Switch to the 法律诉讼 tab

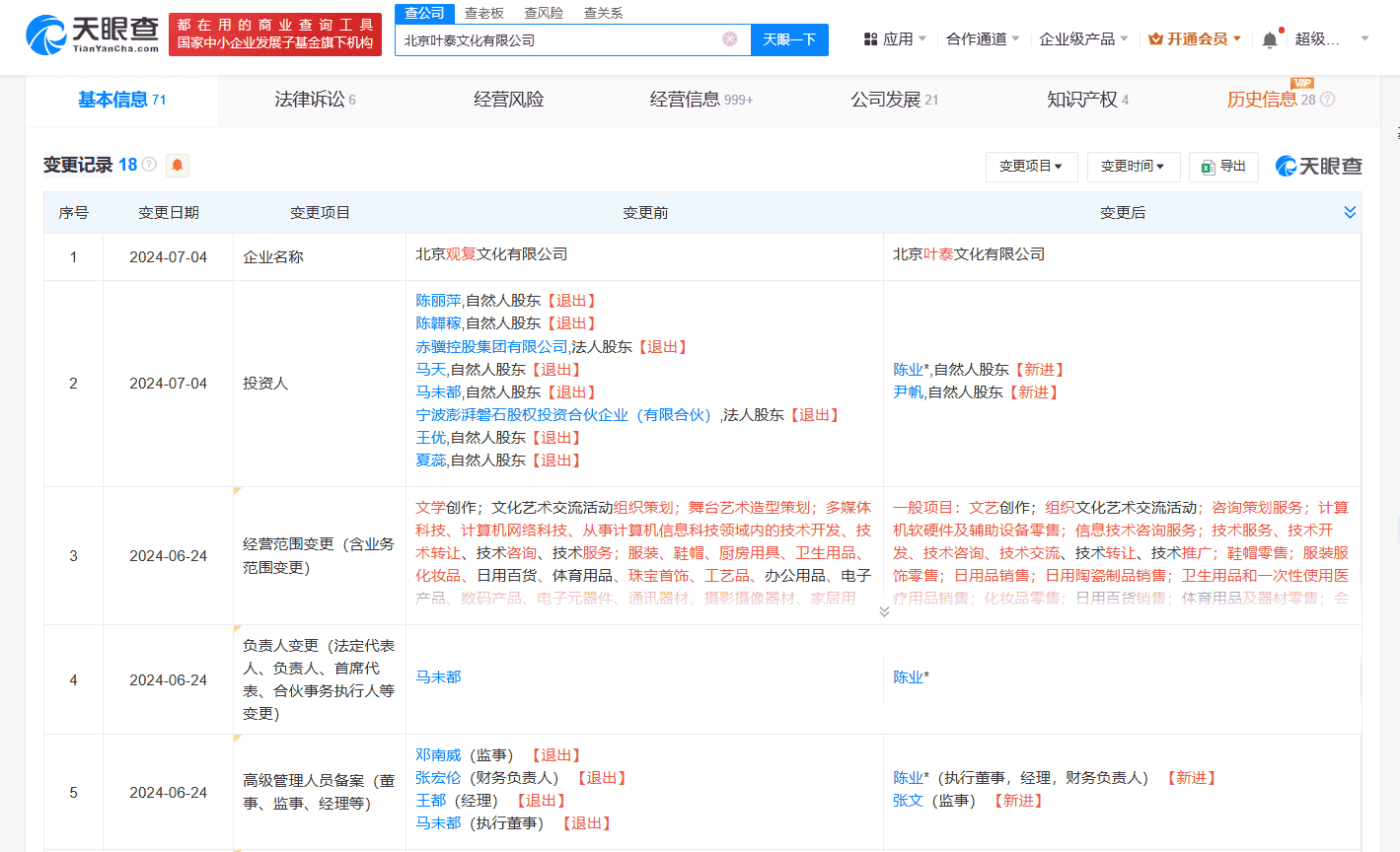pyautogui.click(x=309, y=98)
